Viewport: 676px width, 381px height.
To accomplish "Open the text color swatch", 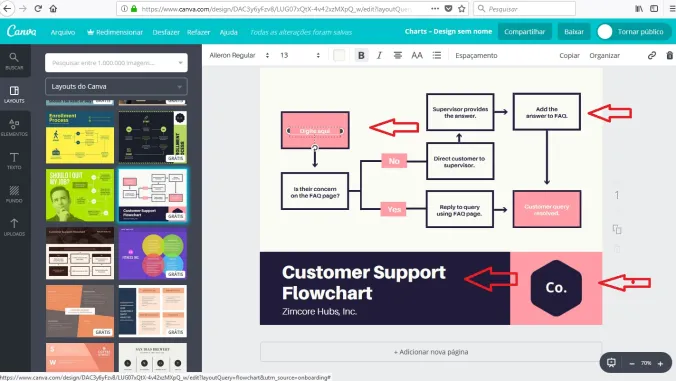I will click(339, 55).
